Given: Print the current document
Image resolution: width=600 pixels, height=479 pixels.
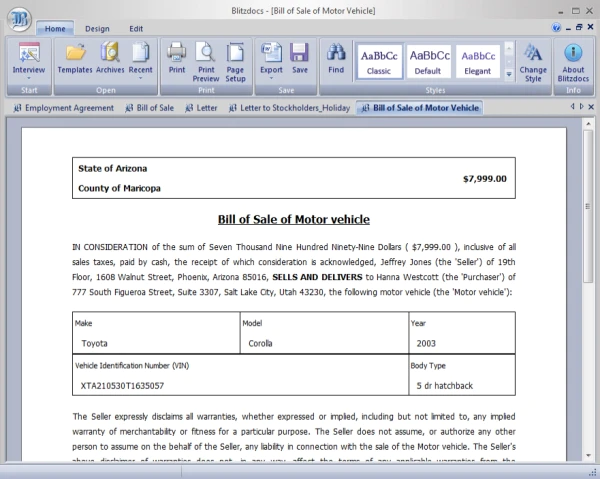Looking at the screenshot, I should coord(177,58).
